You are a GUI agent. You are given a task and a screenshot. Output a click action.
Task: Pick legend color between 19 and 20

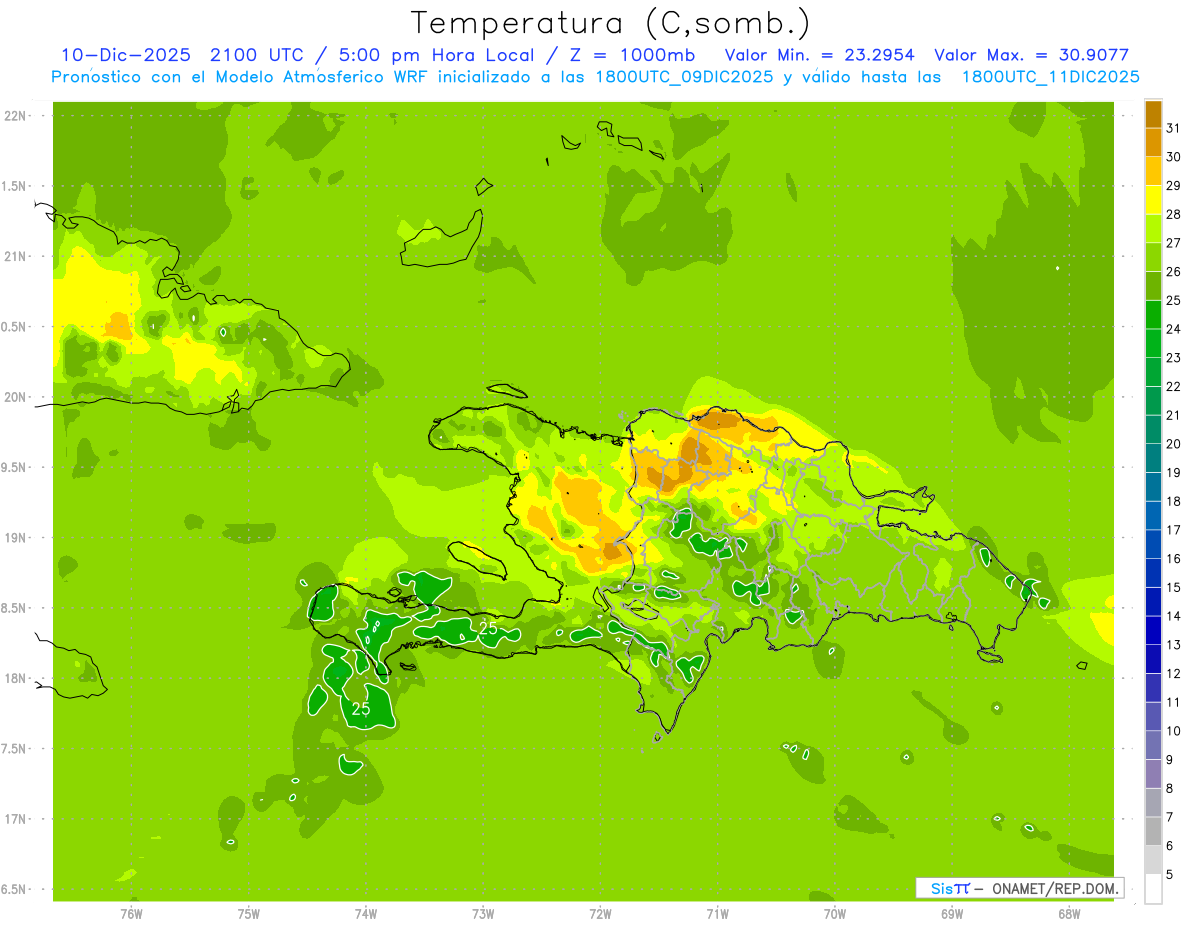[1153, 458]
